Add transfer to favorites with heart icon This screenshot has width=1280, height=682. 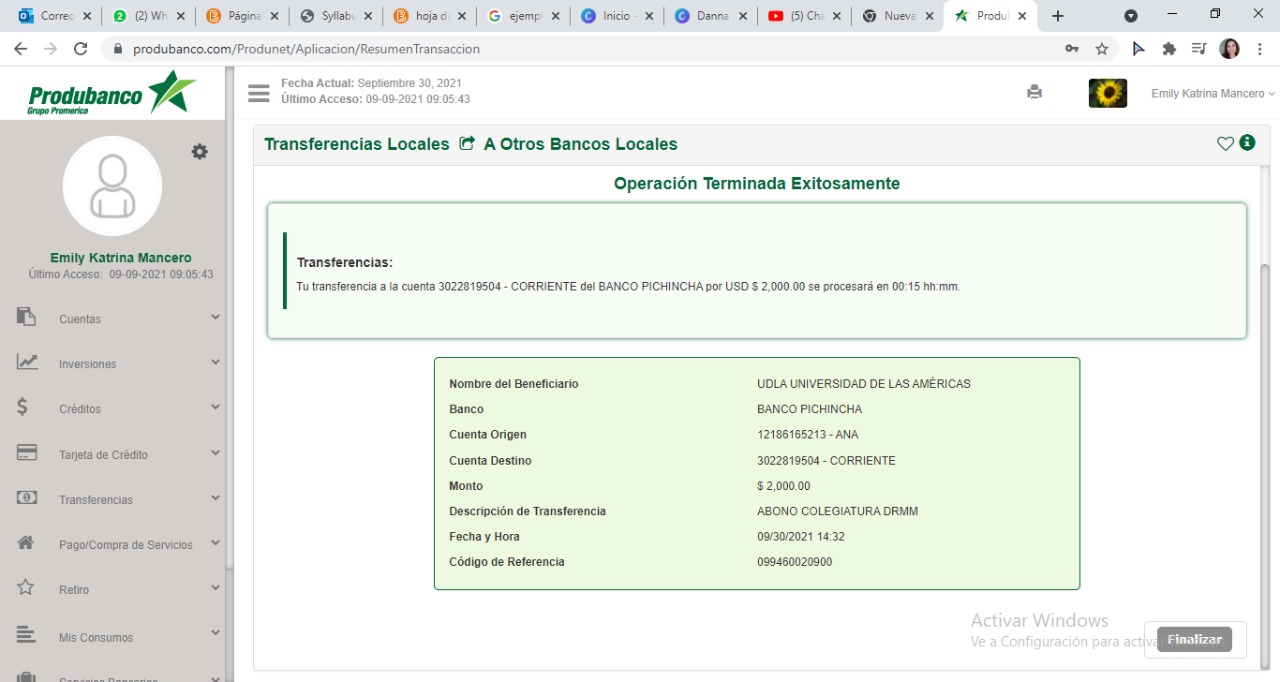[1225, 143]
